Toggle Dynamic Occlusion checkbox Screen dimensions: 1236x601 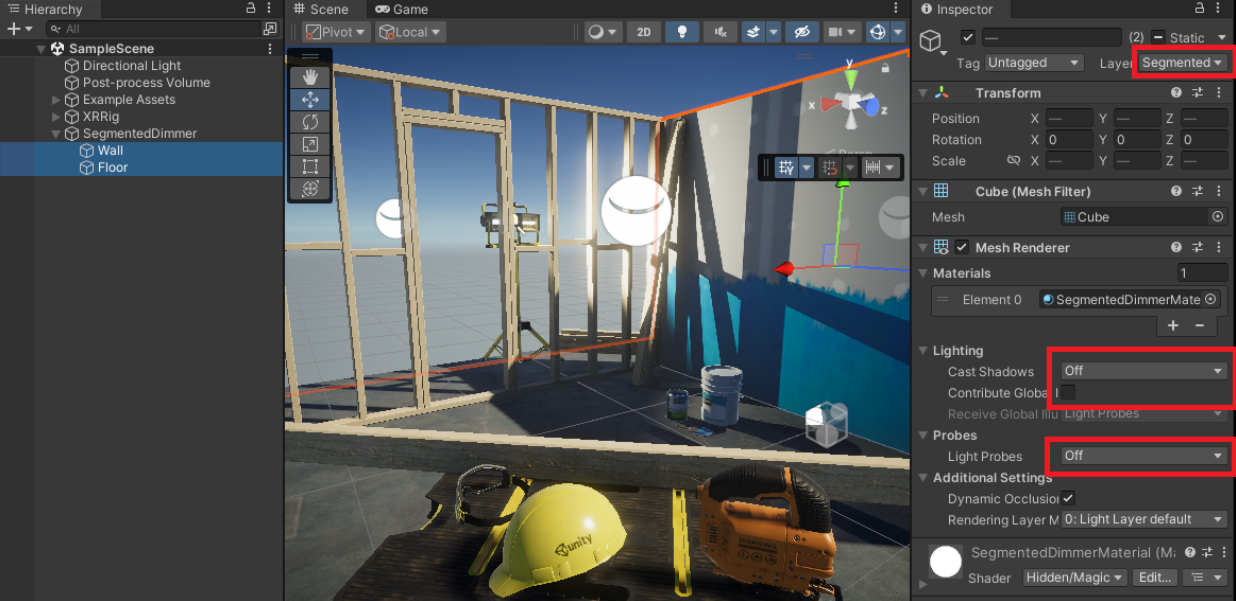pos(1068,498)
